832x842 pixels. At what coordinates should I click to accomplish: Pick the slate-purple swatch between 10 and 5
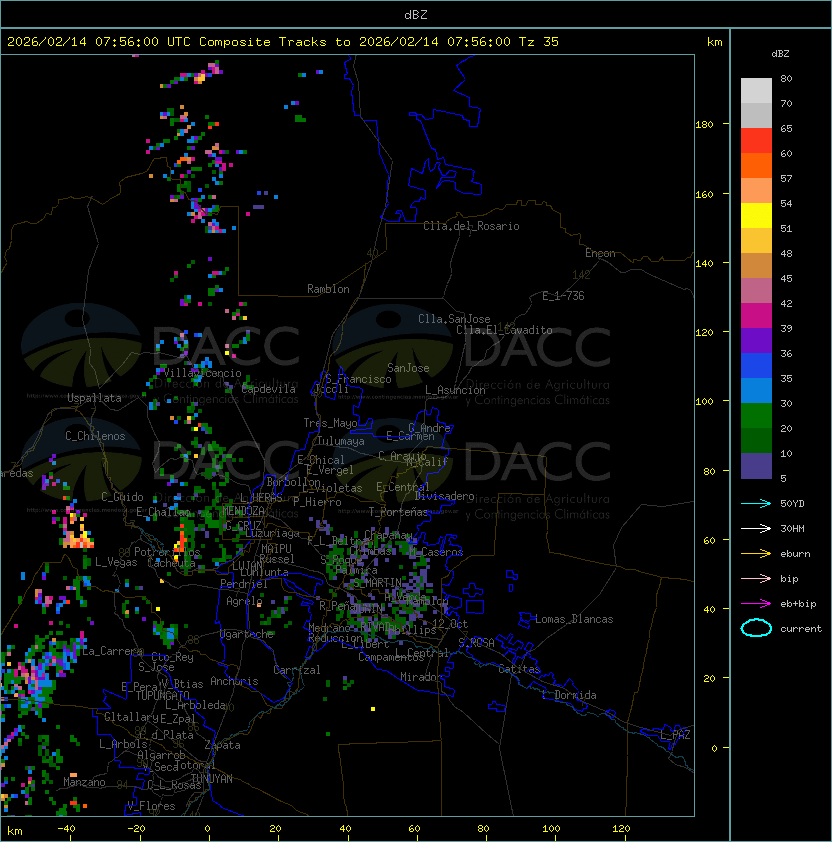756,466
